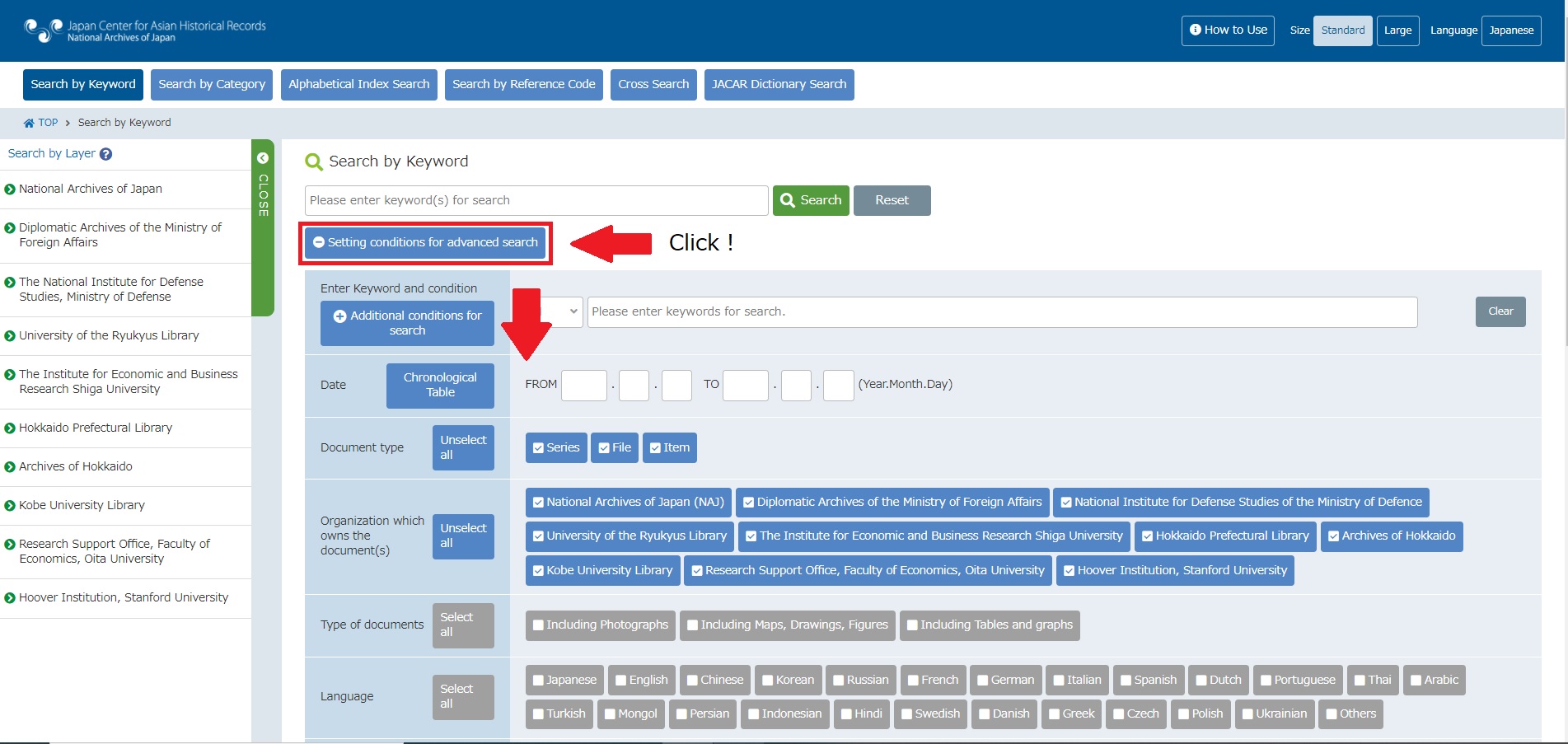Screen dimensions: 1568x744
Task: Follow the TOP breadcrumb link
Action: (48, 123)
